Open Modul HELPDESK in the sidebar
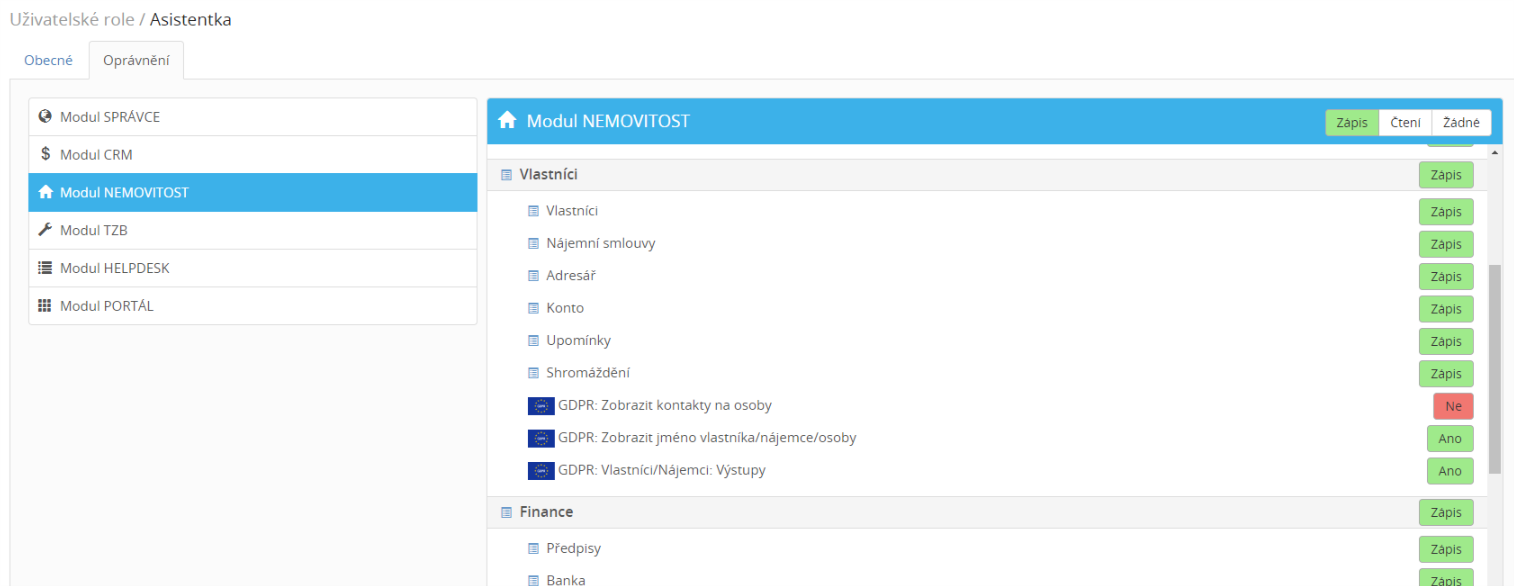The image size is (1514, 586). coord(253,268)
